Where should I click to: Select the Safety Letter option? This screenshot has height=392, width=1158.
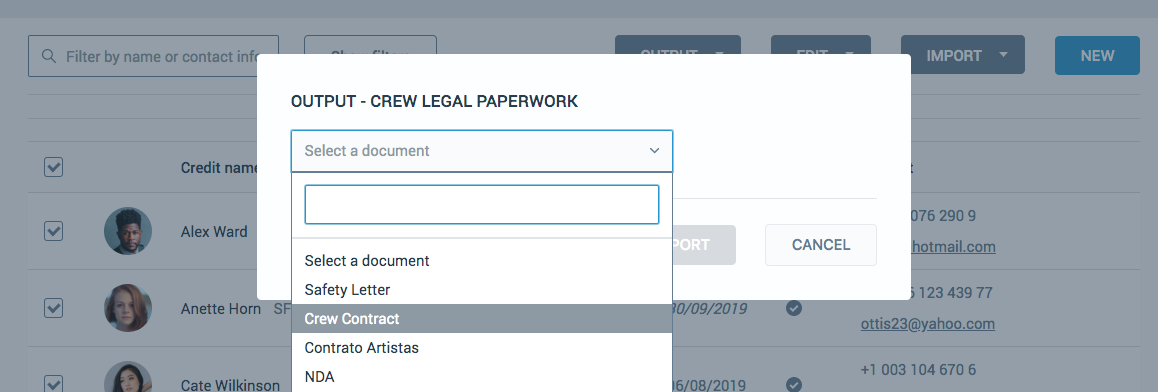coord(482,289)
